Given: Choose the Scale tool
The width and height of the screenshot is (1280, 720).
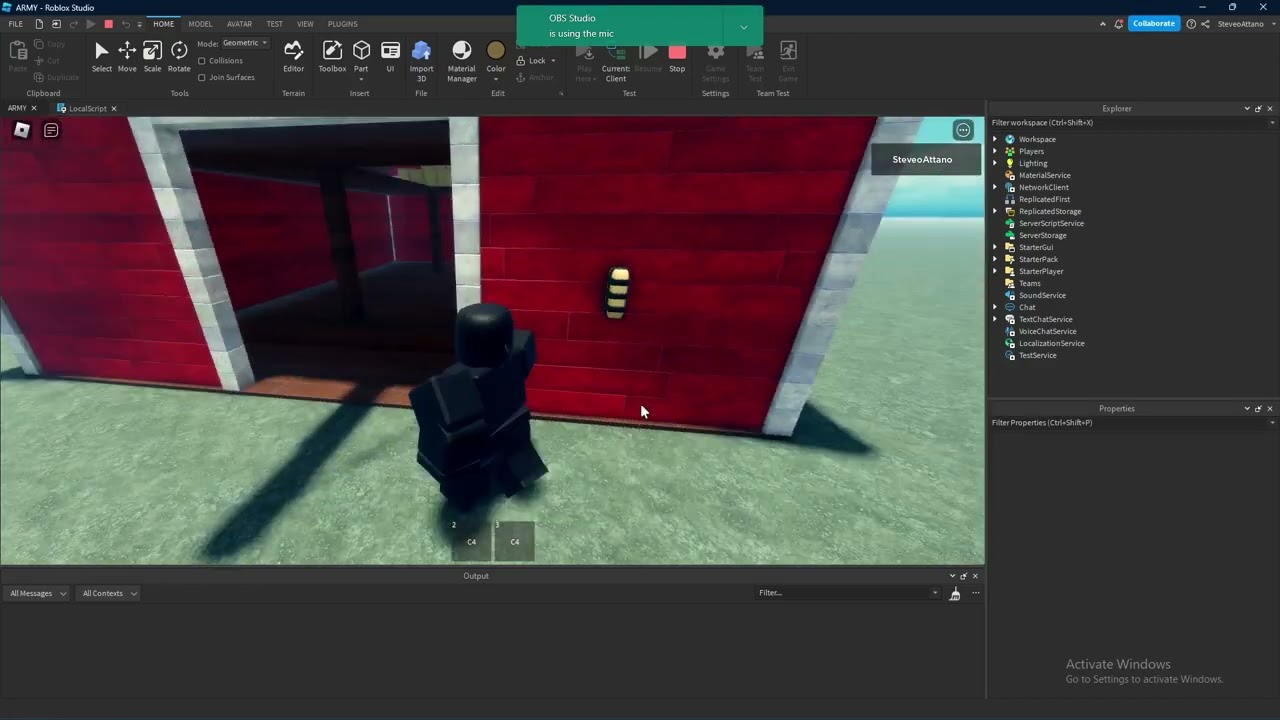Looking at the screenshot, I should [152, 57].
